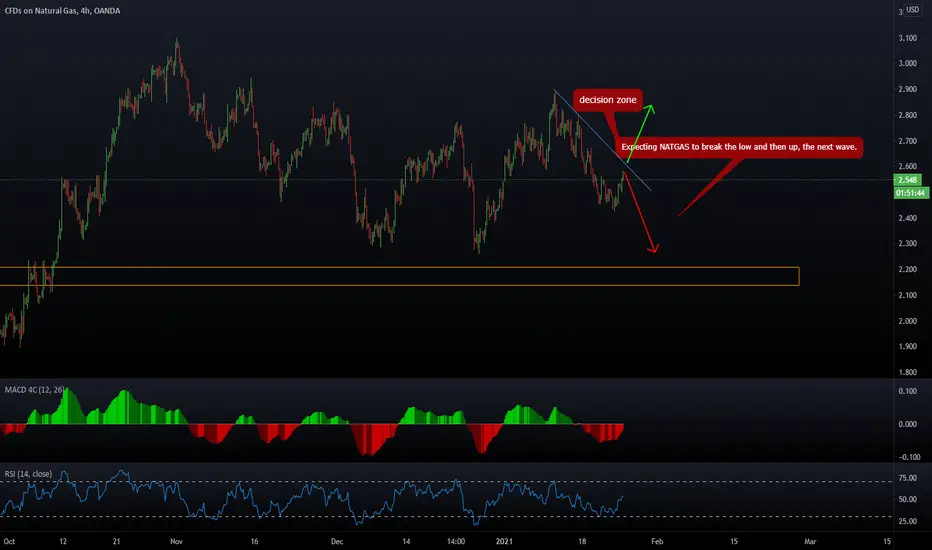This screenshot has height=550, width=932.
Task: Click the Mar label on time axis
Action: point(810,542)
